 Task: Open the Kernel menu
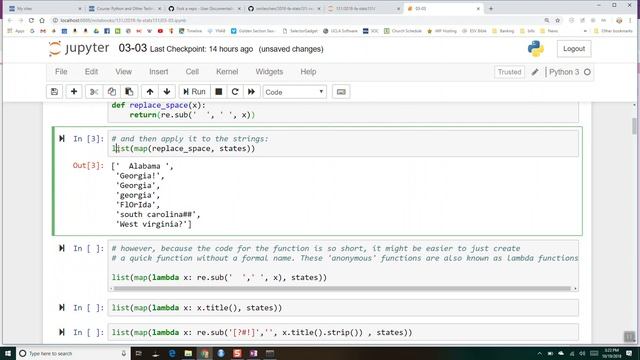click(x=227, y=71)
